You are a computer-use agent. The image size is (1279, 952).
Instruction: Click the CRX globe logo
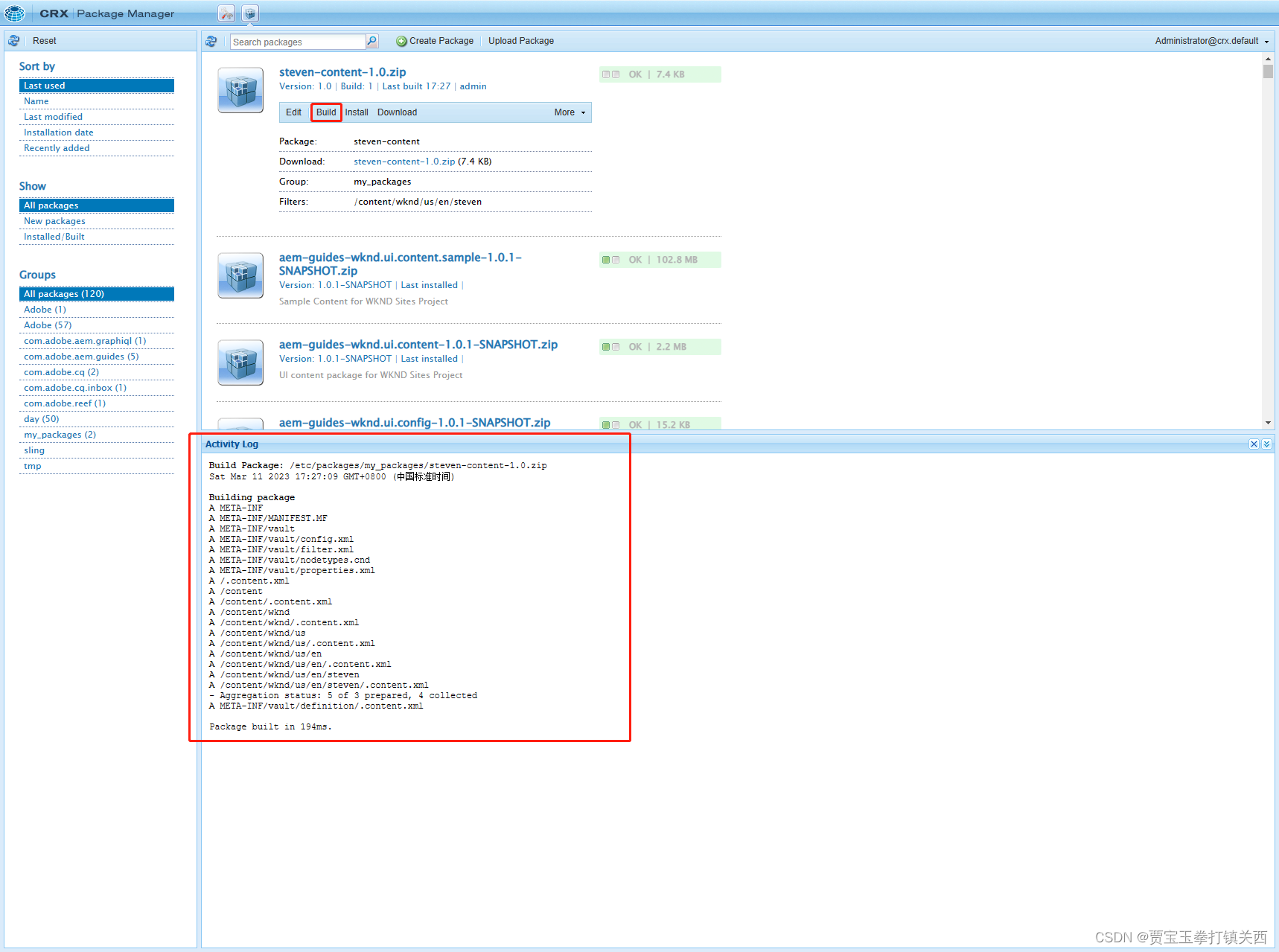15,13
